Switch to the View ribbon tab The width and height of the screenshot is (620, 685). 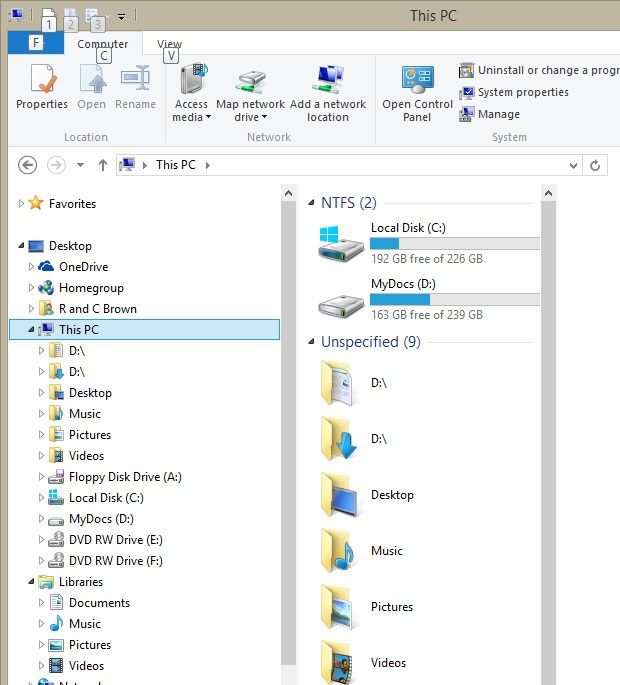point(169,44)
